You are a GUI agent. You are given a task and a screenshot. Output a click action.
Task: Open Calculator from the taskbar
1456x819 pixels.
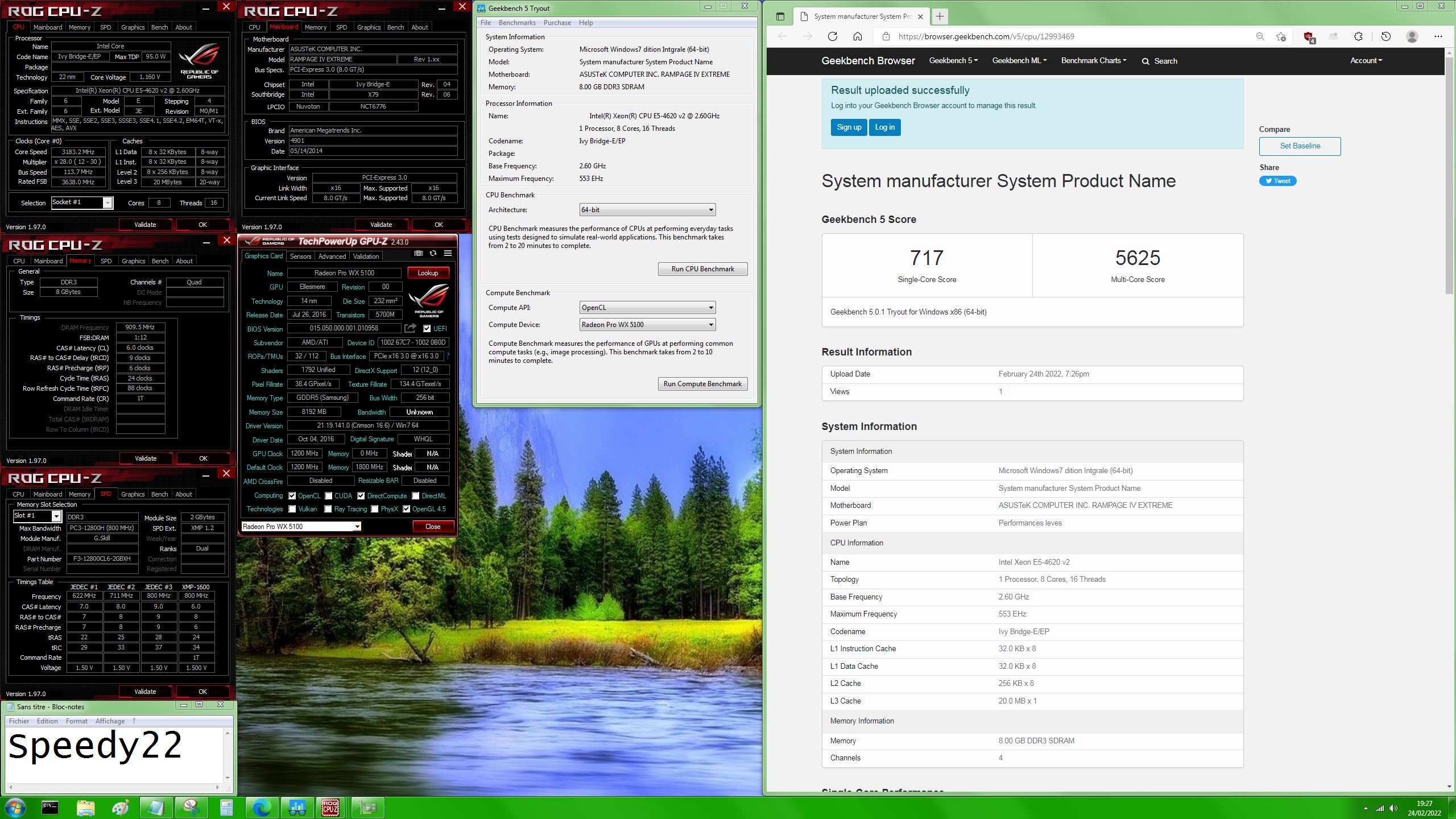[x=226, y=807]
